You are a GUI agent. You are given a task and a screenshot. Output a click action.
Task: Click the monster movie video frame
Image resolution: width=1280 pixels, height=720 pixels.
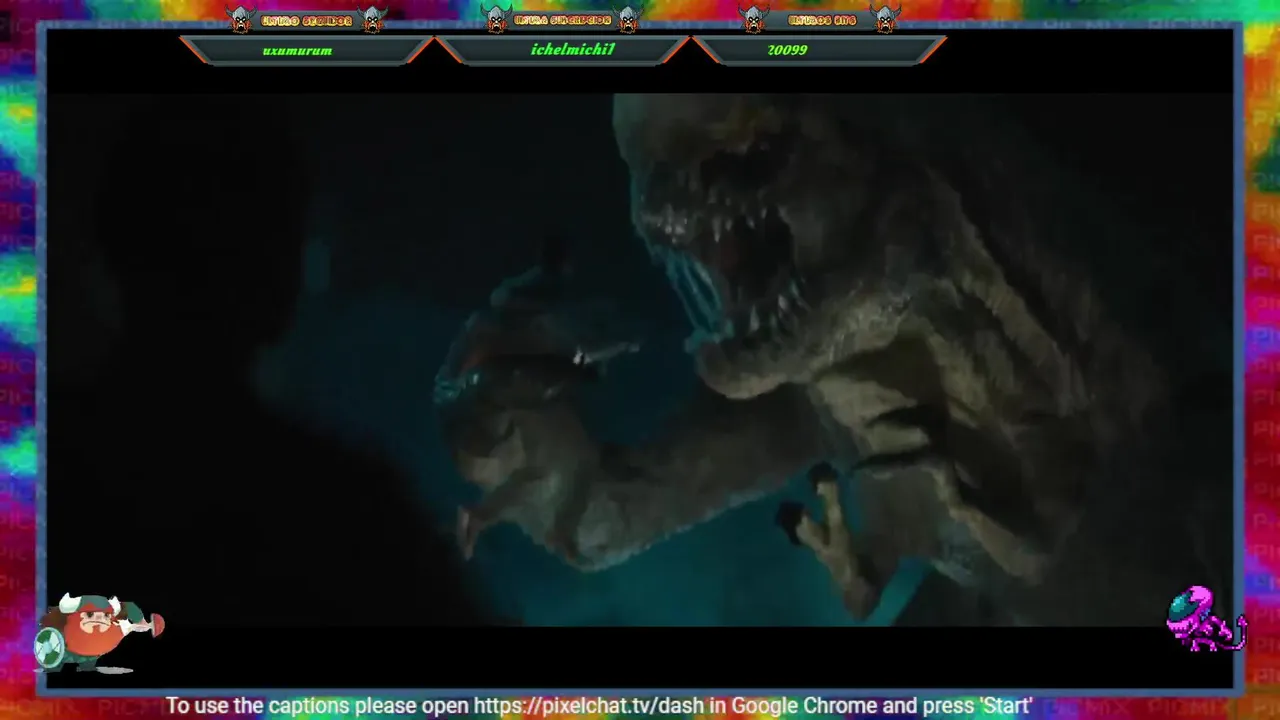point(640,360)
